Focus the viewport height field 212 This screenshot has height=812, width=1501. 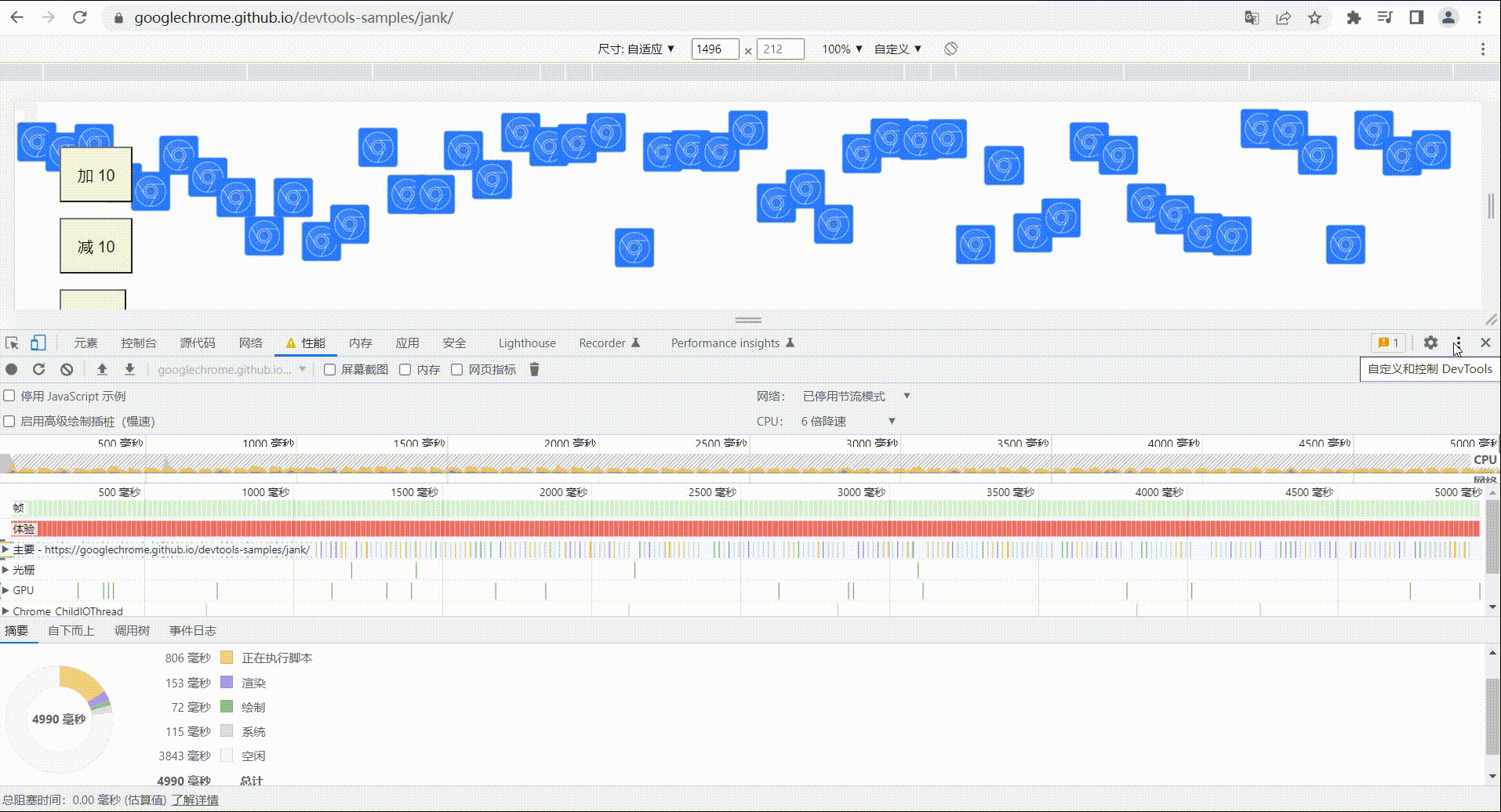780,49
